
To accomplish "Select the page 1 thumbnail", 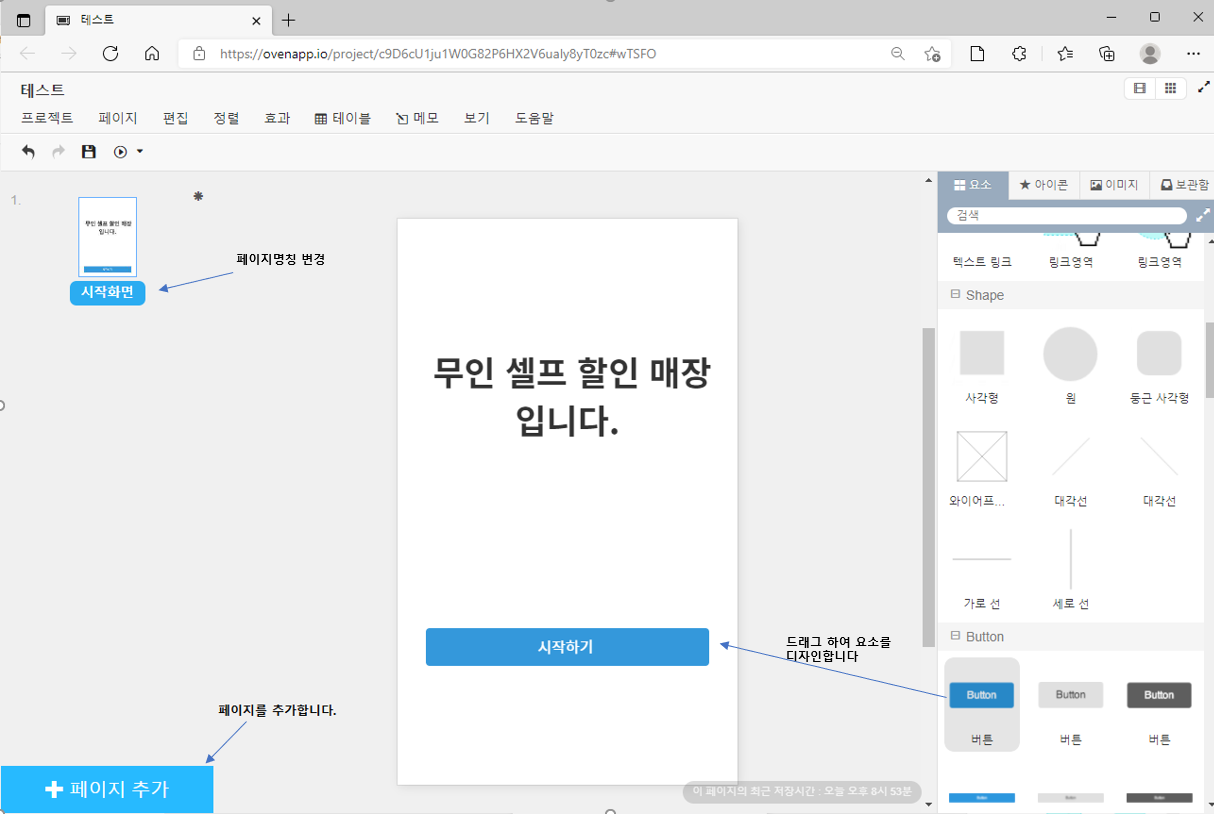I will [x=108, y=237].
